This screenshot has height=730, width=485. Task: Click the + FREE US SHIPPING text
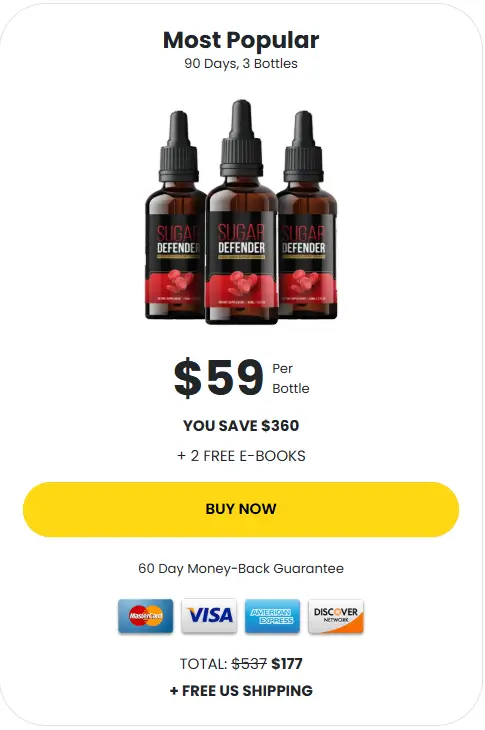tap(241, 690)
